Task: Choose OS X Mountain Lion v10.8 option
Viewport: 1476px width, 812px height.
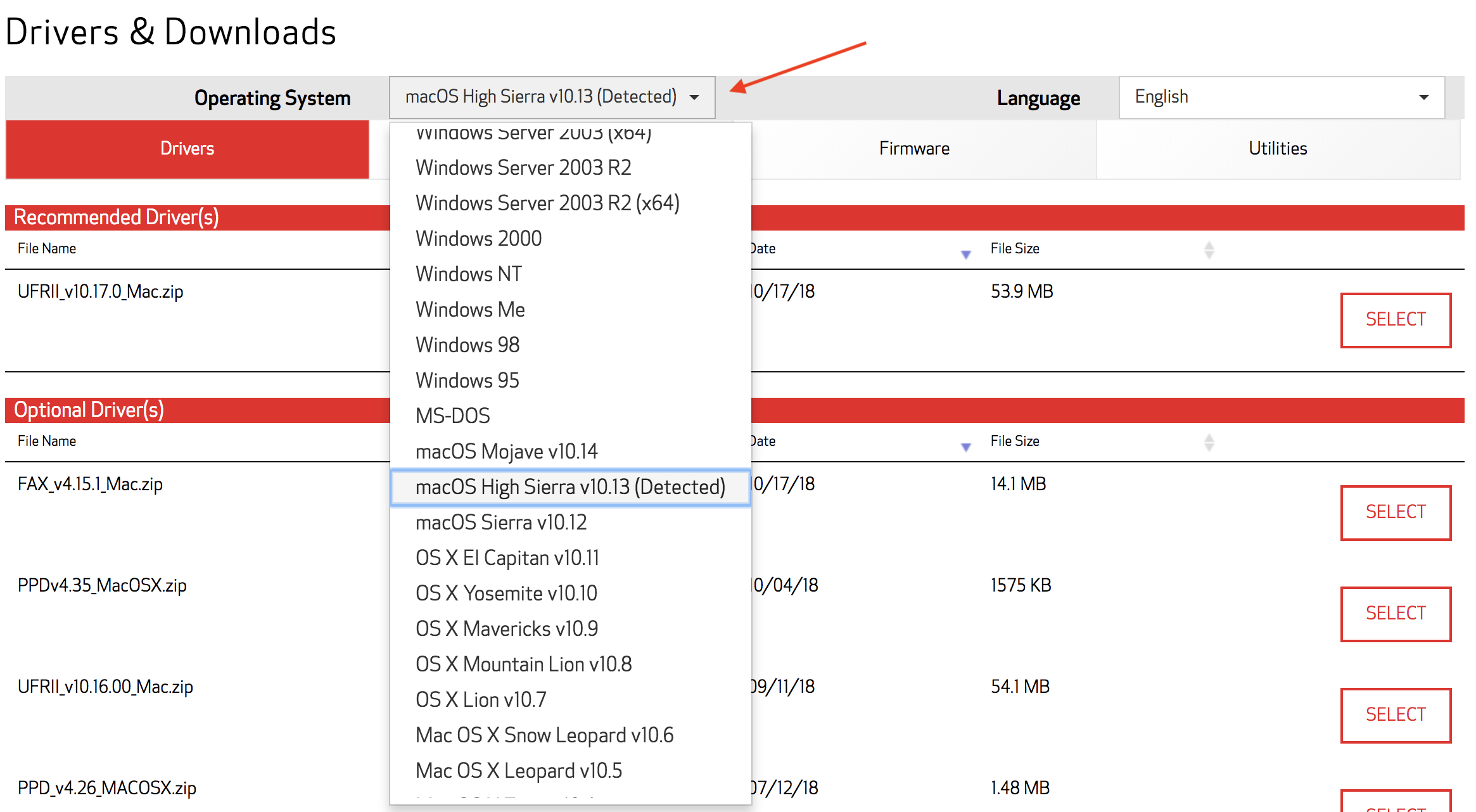Action: (x=570, y=664)
